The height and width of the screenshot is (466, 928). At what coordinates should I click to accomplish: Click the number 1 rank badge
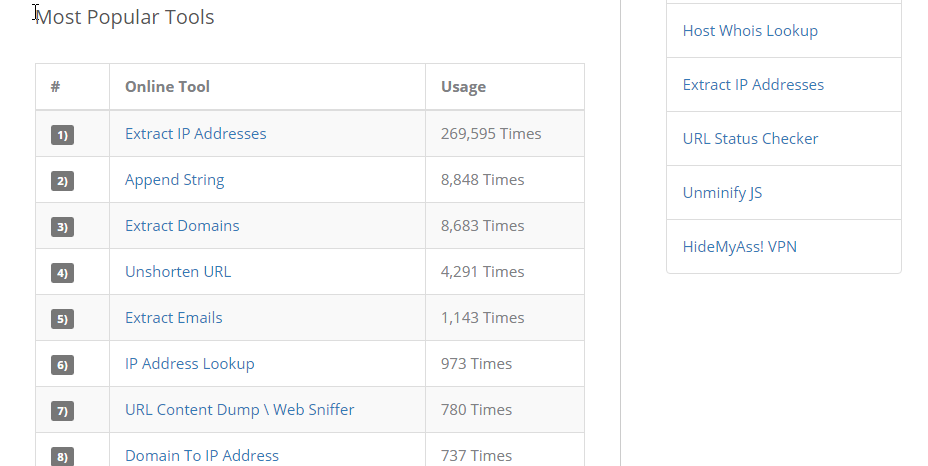[x=62, y=135]
